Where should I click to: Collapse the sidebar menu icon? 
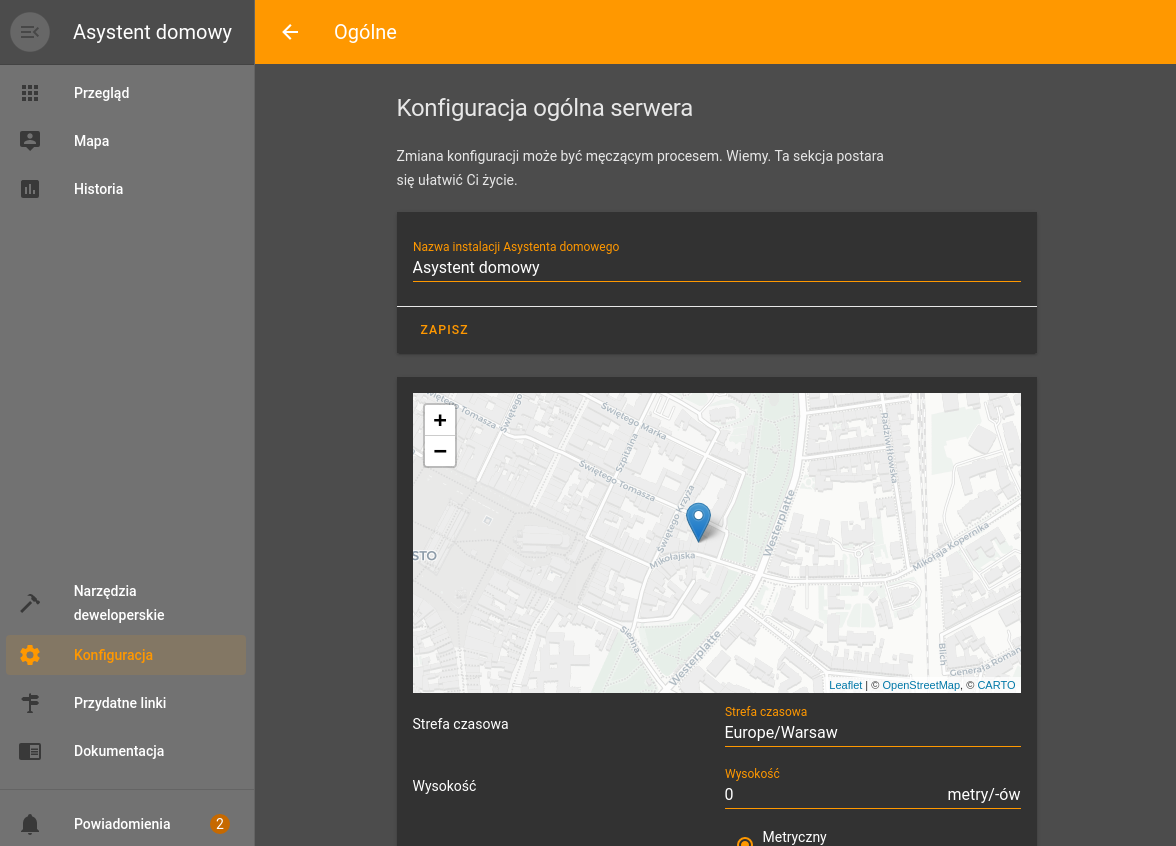click(30, 32)
